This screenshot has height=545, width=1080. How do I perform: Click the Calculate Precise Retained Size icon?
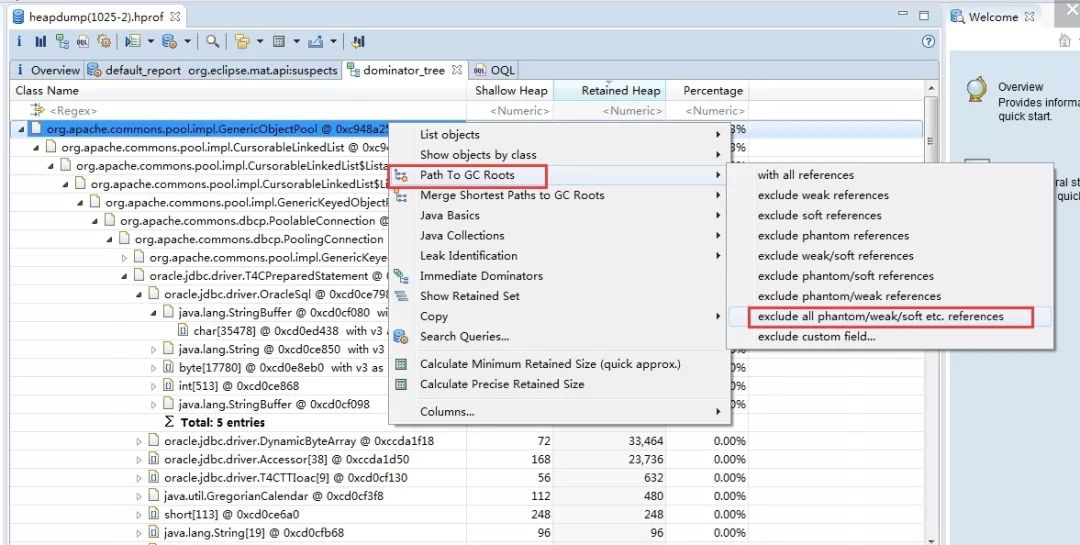click(x=402, y=384)
